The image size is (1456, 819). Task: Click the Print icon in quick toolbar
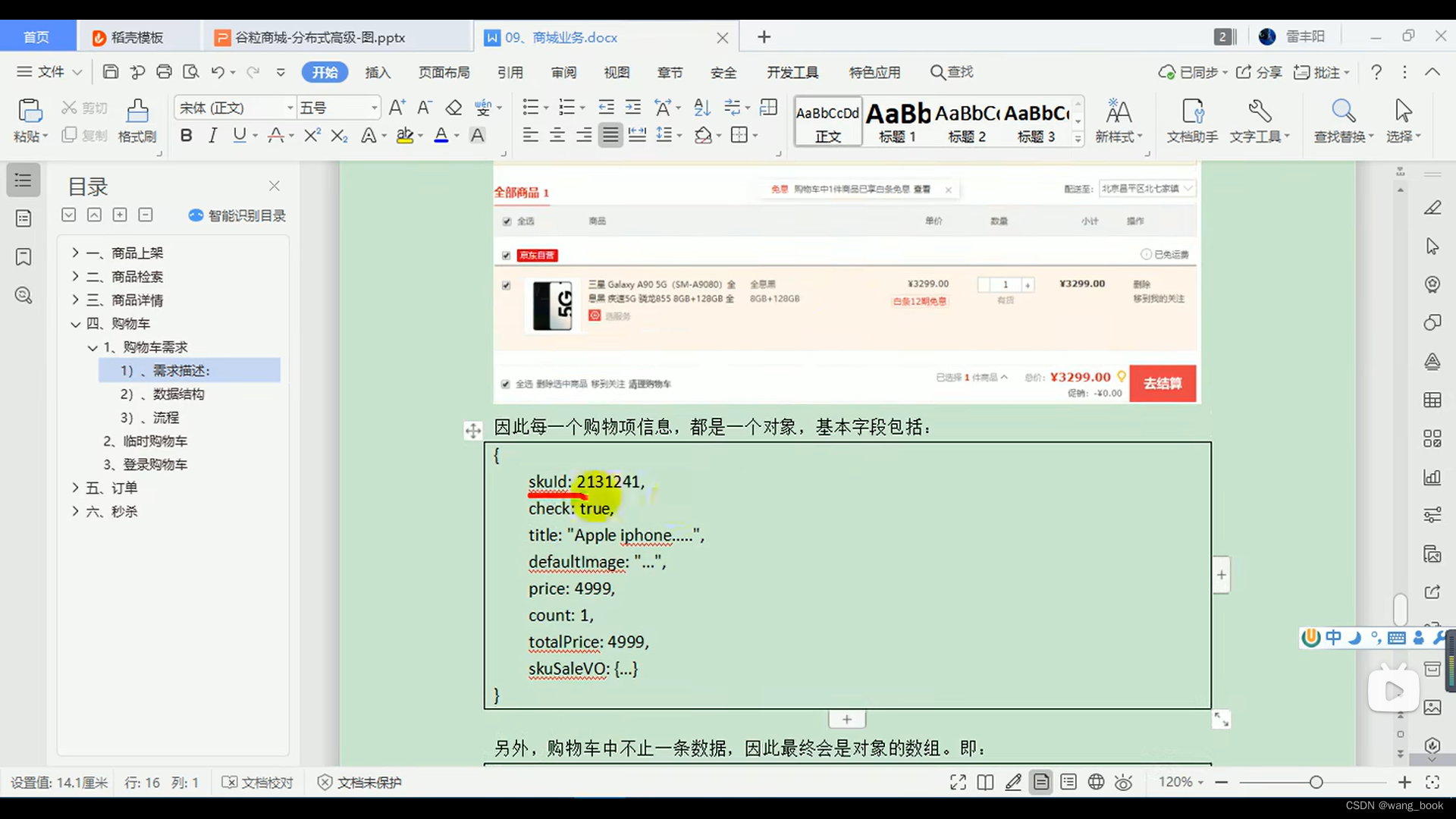(164, 72)
